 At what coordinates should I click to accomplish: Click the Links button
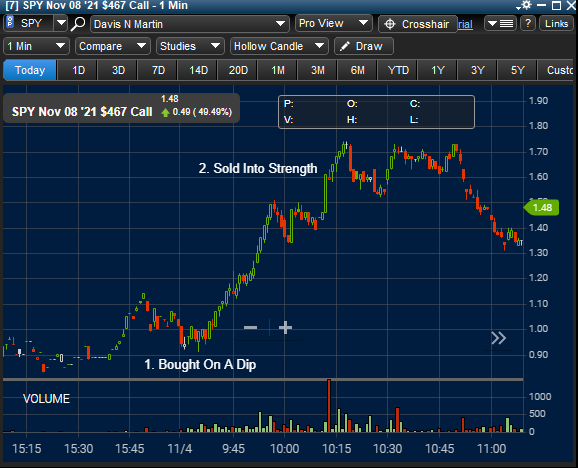556,24
